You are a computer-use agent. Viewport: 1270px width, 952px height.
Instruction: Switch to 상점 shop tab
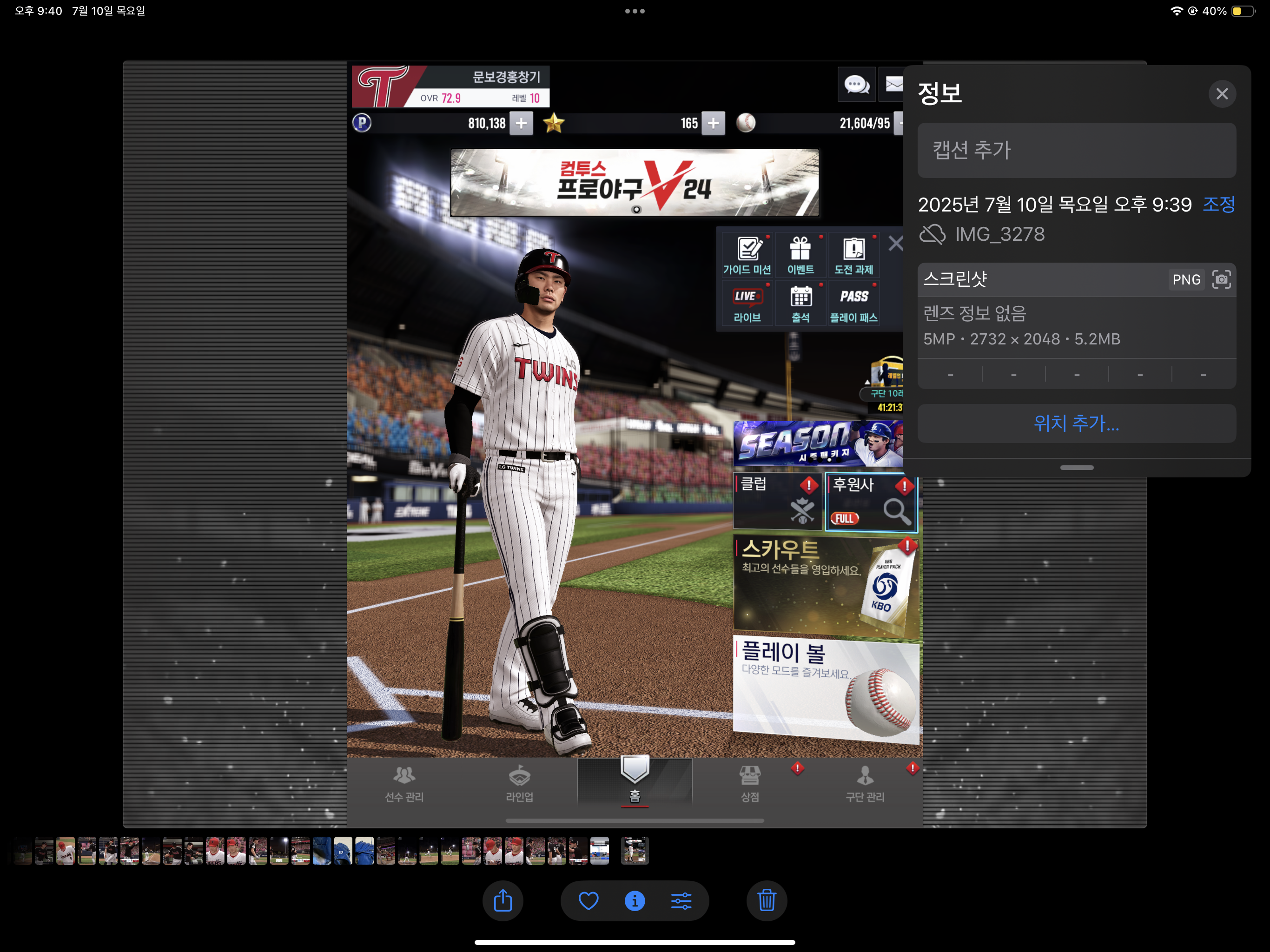[750, 784]
